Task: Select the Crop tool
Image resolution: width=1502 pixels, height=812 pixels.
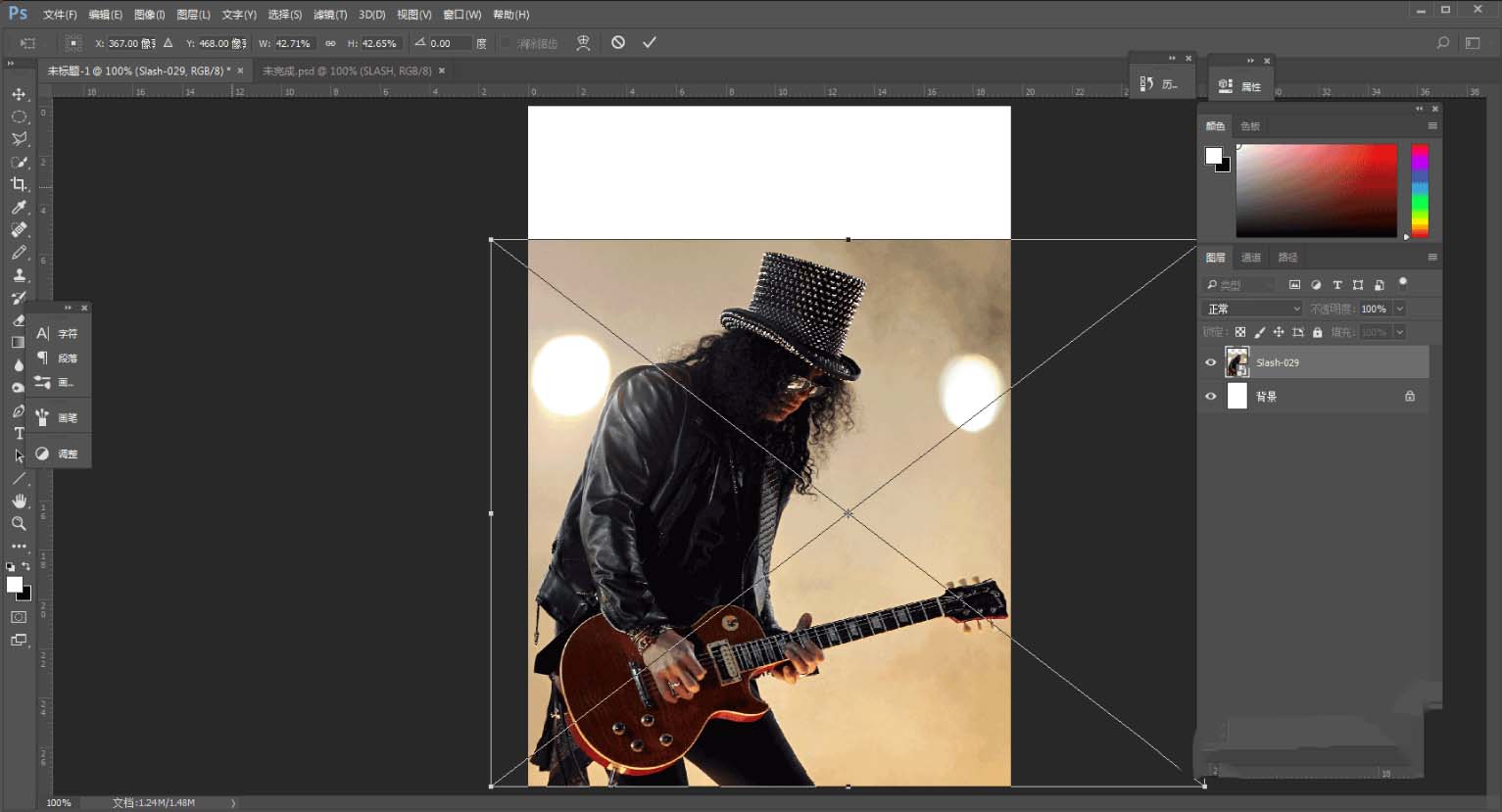Action: pos(19,184)
